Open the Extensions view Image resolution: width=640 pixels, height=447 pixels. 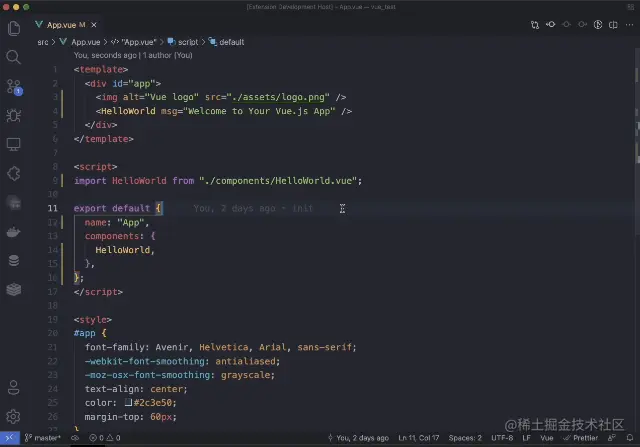13,173
